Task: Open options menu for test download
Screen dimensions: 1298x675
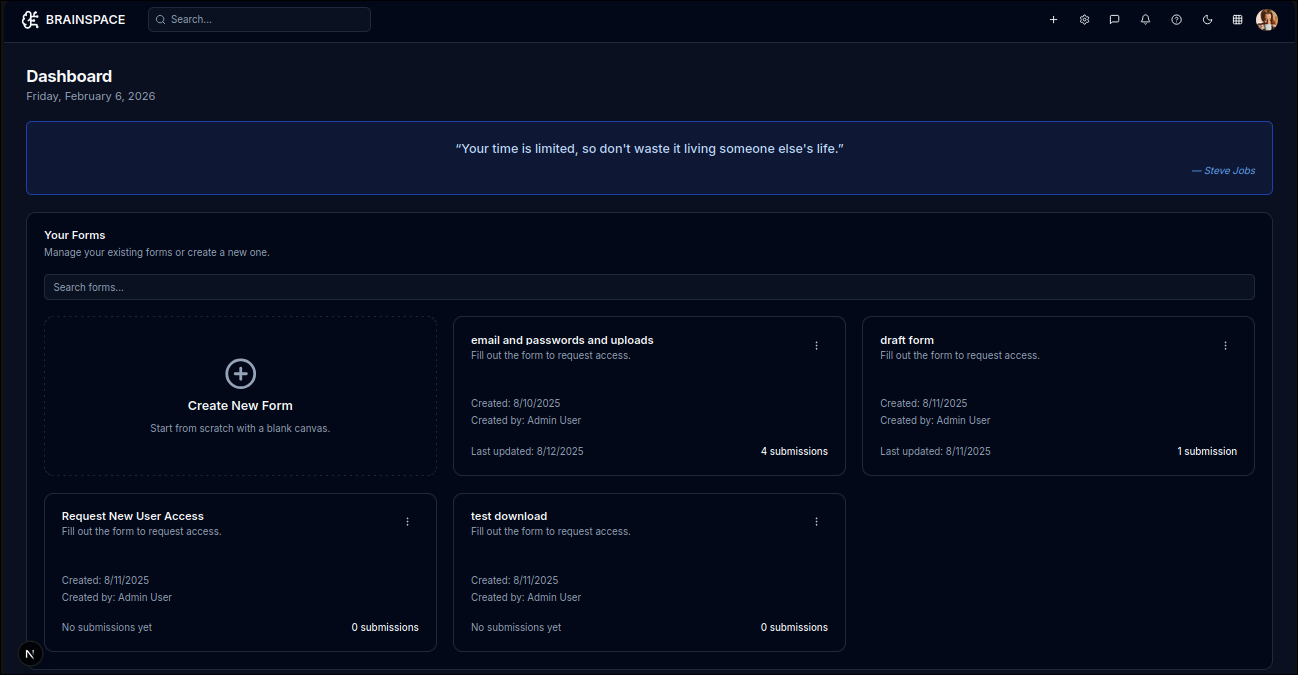Action: point(816,522)
